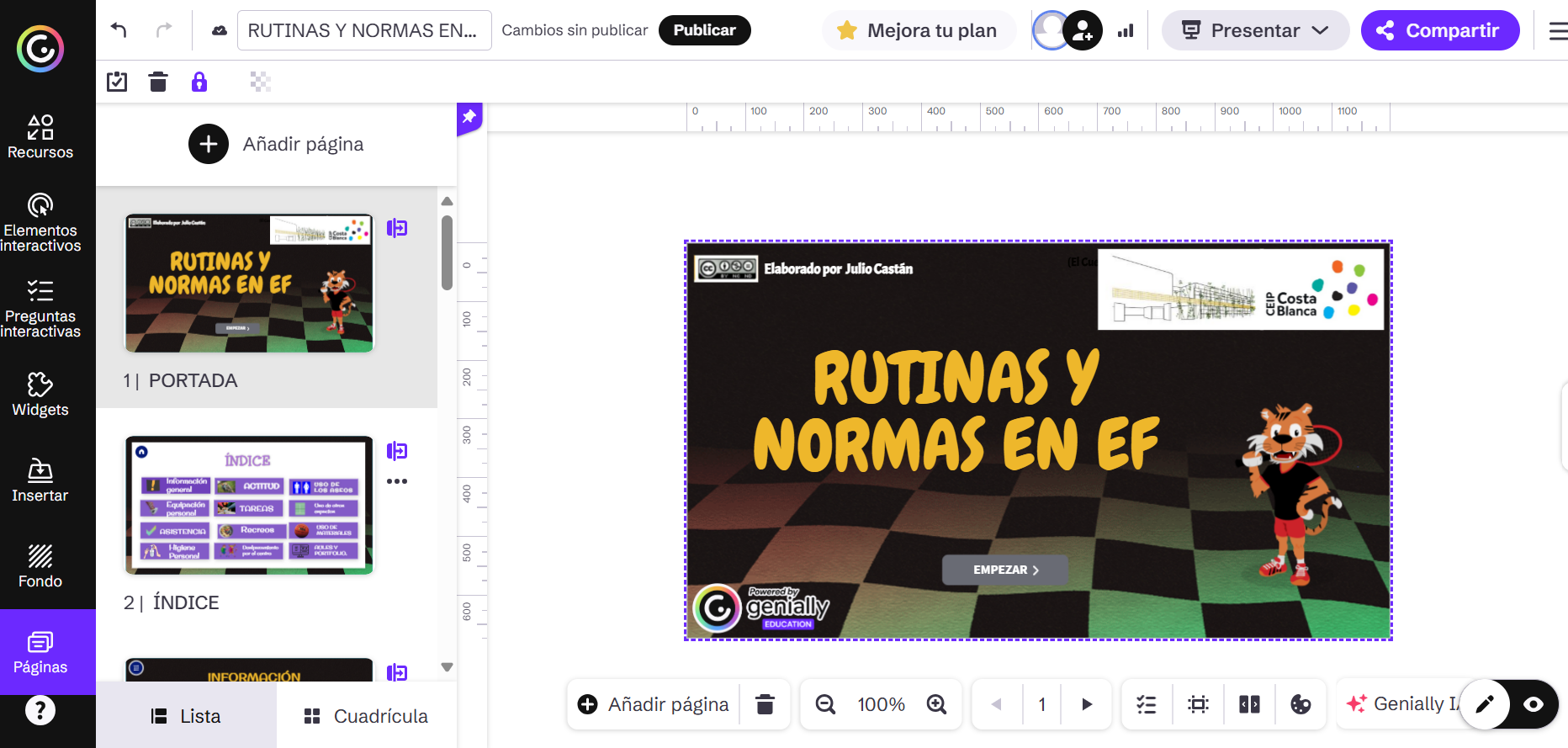Click the pages list scrollbar thumb
This screenshot has height=748, width=1568.
coord(447,252)
